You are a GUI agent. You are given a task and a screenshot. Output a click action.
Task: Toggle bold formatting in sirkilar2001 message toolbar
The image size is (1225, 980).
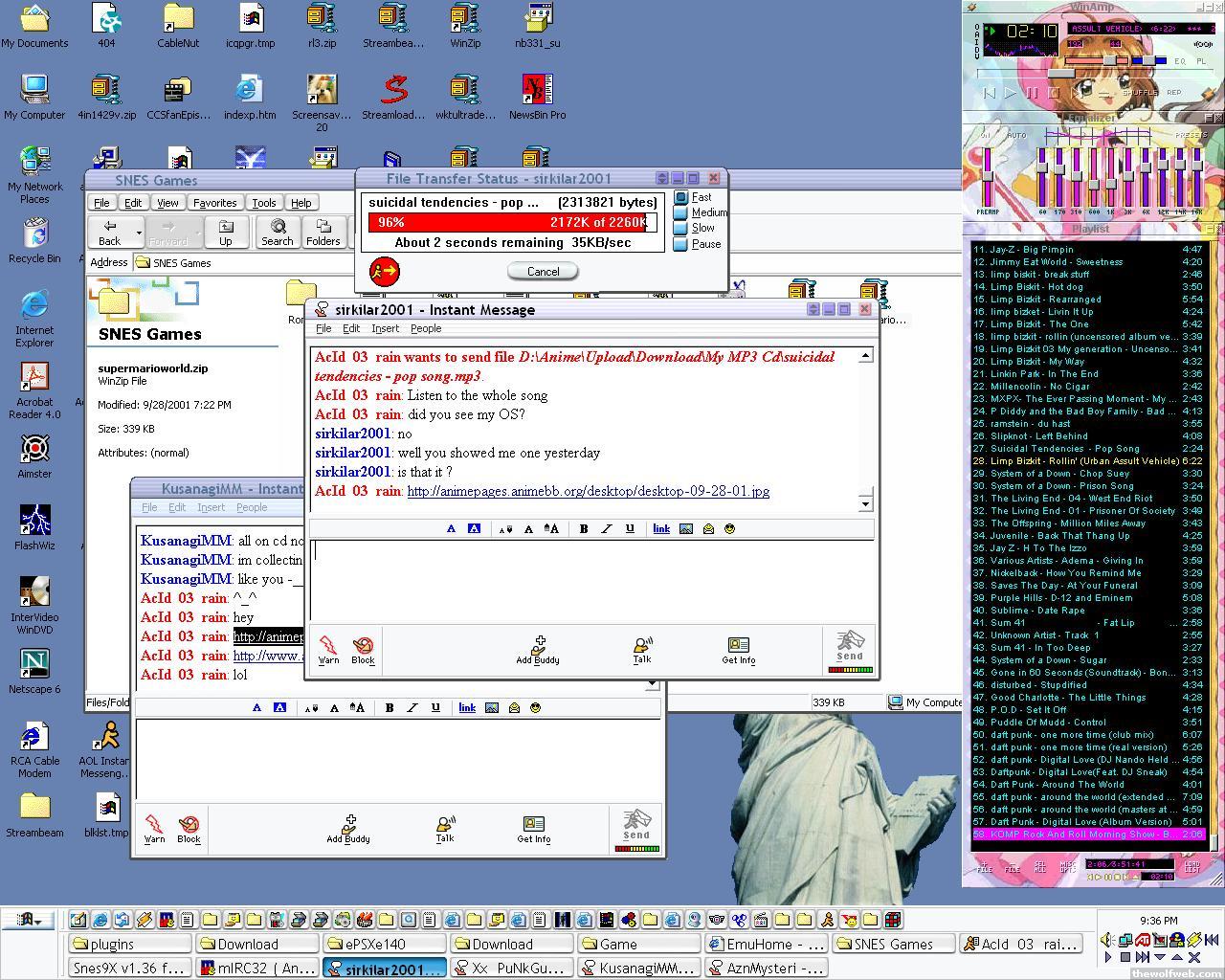pyautogui.click(x=583, y=528)
